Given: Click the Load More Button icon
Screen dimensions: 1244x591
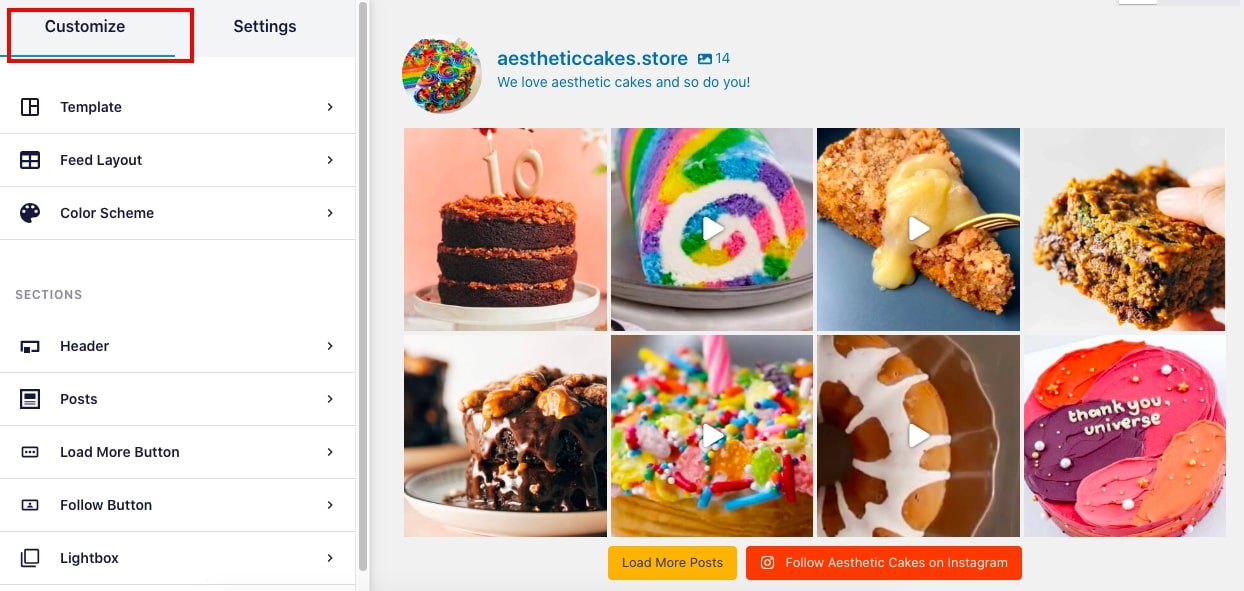Looking at the screenshot, I should [30, 452].
